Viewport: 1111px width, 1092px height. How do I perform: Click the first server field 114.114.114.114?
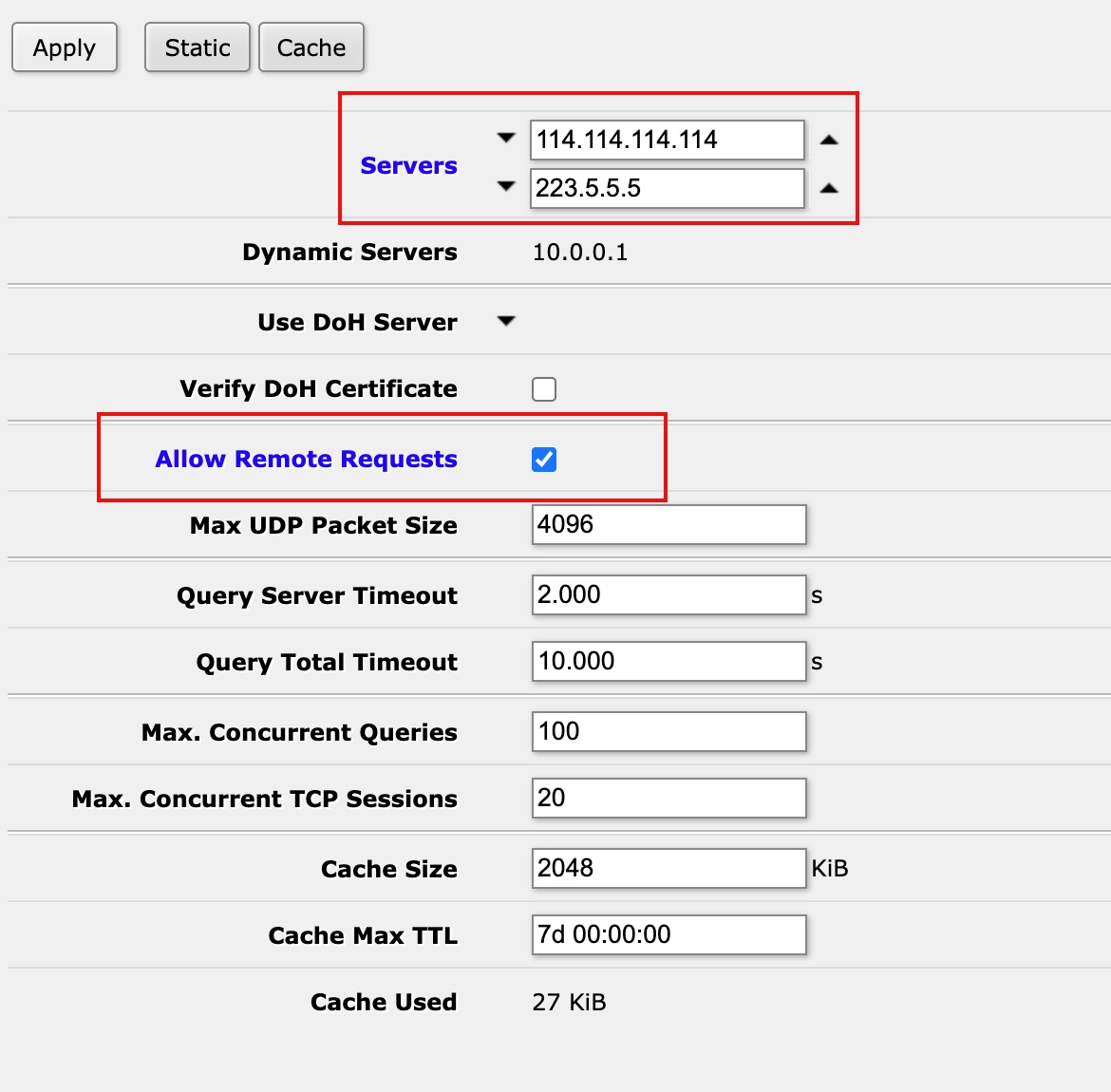pos(667,140)
